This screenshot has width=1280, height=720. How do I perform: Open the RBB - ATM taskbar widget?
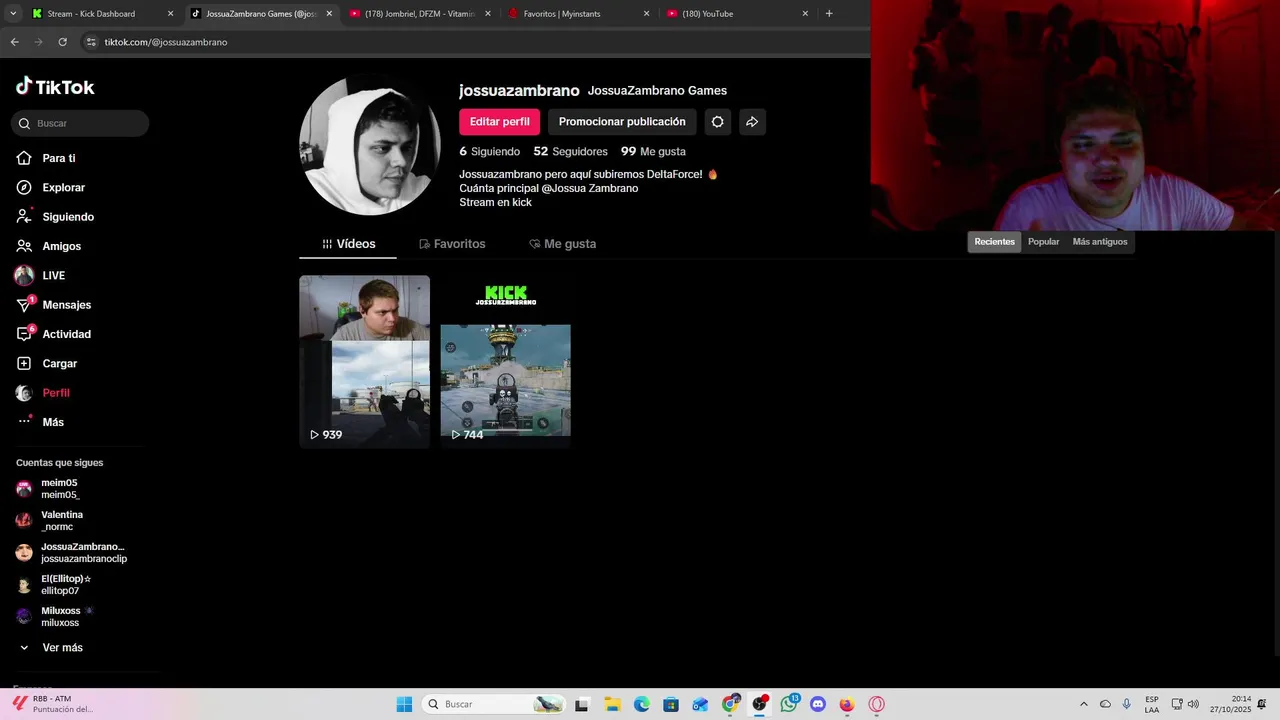pyautogui.click(x=55, y=704)
